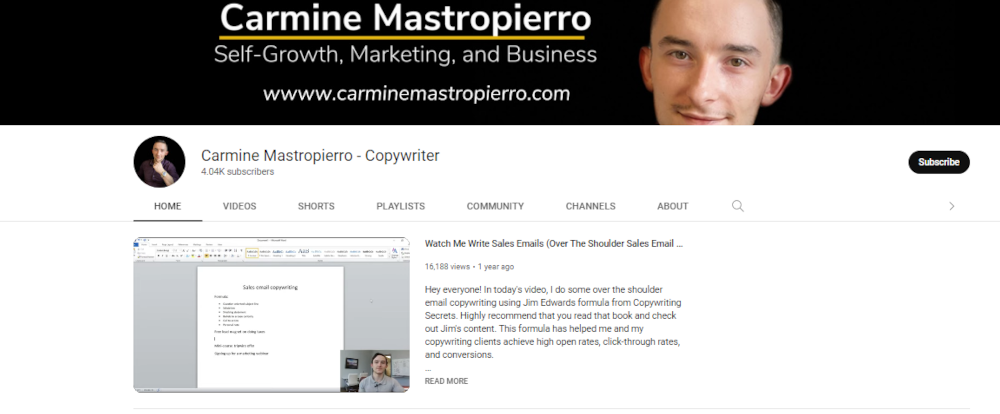The height and width of the screenshot is (414, 1000).
Task: Expand description with READ MORE
Action: [446, 381]
